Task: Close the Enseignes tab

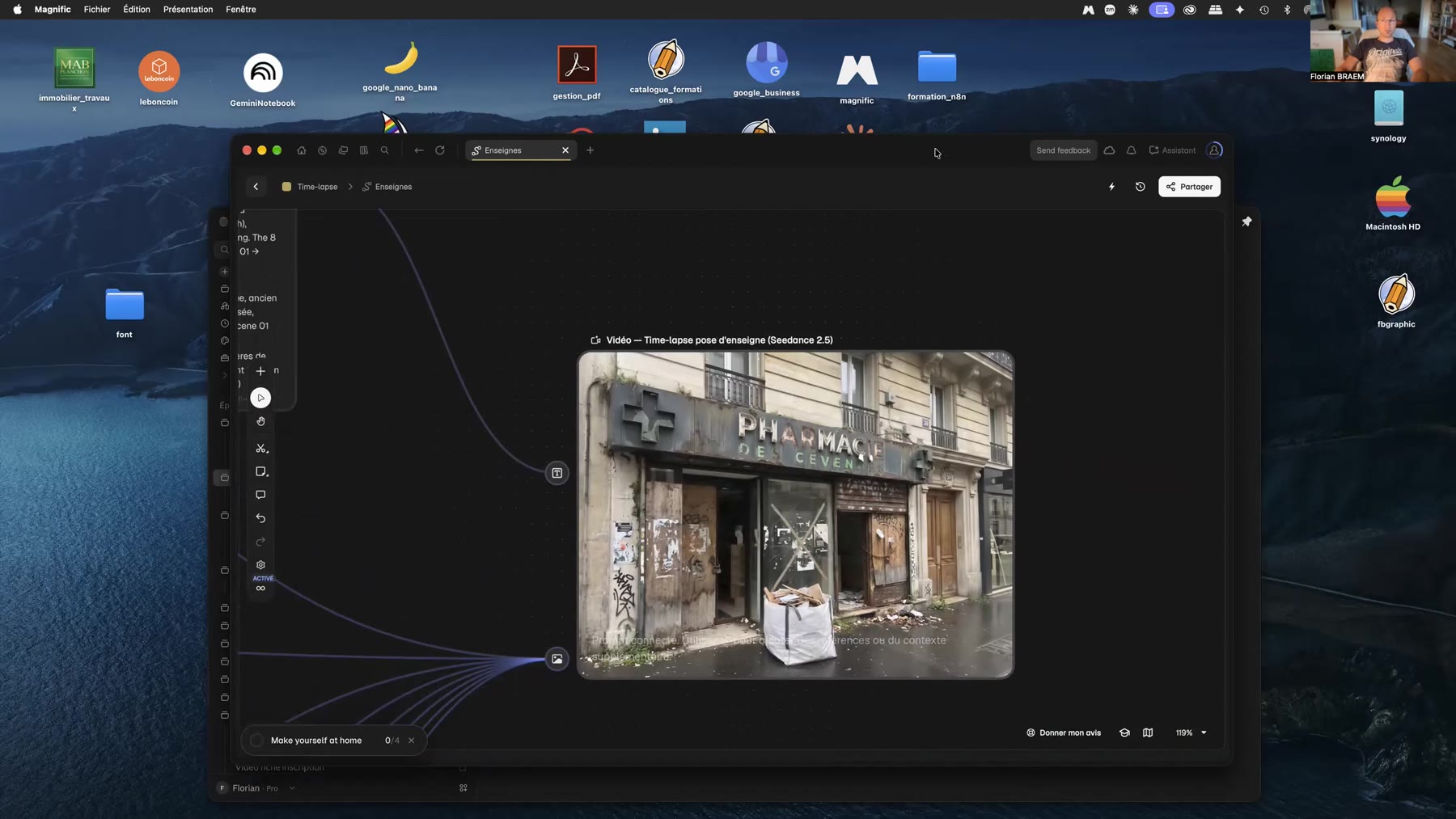Action: click(565, 150)
